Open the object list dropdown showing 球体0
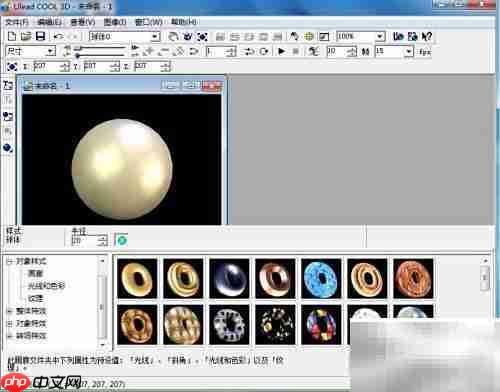Image resolution: width=500 pixels, height=392 pixels. point(125,36)
